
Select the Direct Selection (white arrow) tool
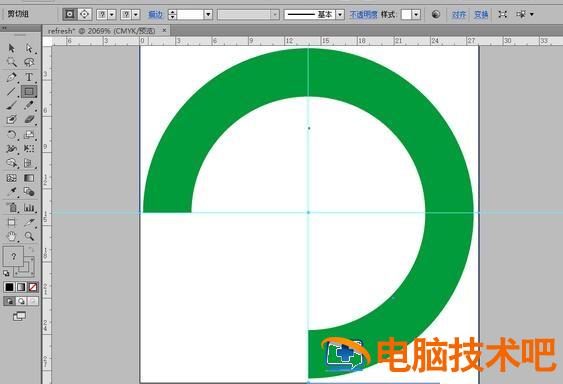click(29, 48)
